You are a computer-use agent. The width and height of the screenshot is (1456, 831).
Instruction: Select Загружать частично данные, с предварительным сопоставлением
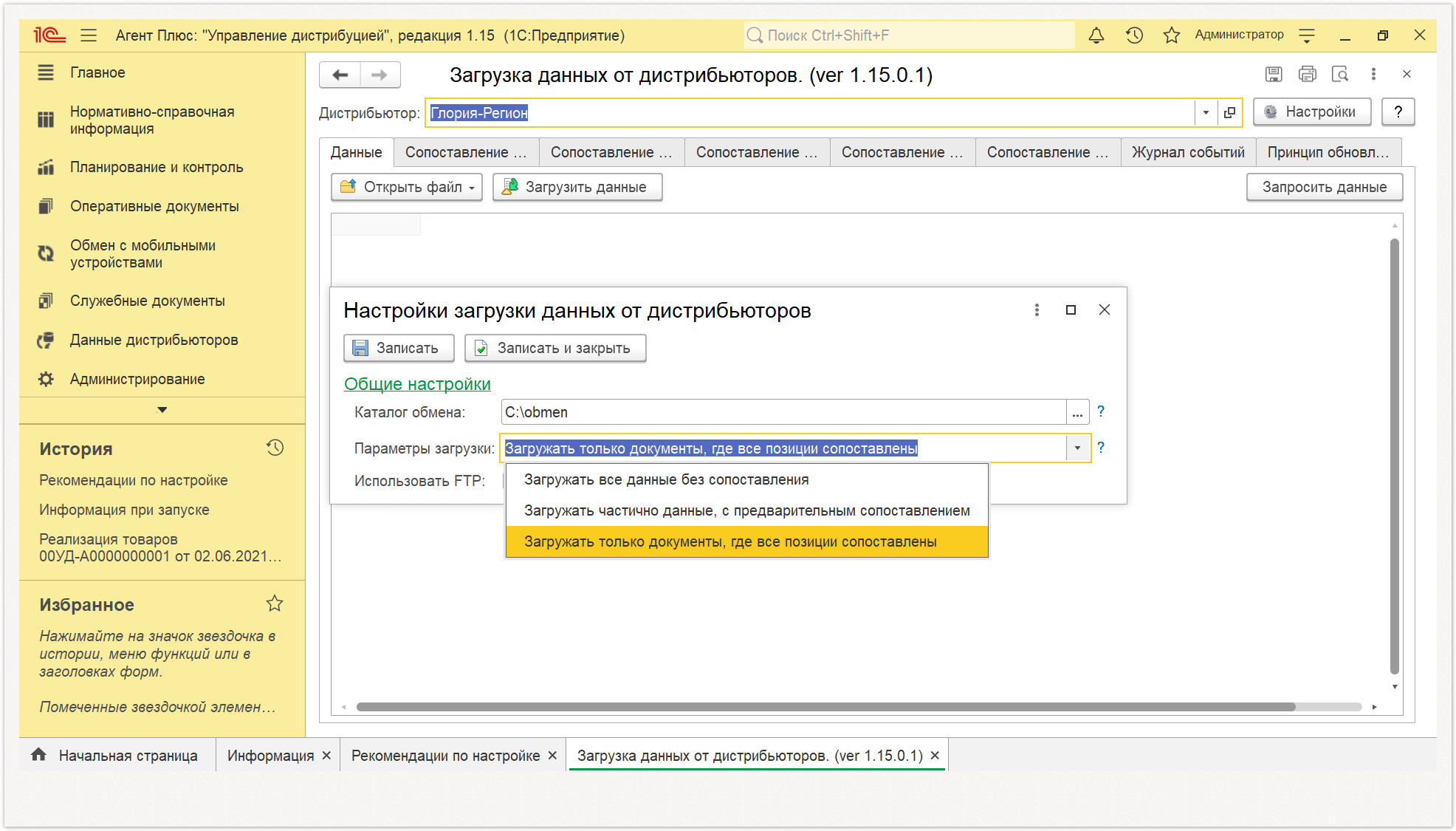click(x=746, y=510)
